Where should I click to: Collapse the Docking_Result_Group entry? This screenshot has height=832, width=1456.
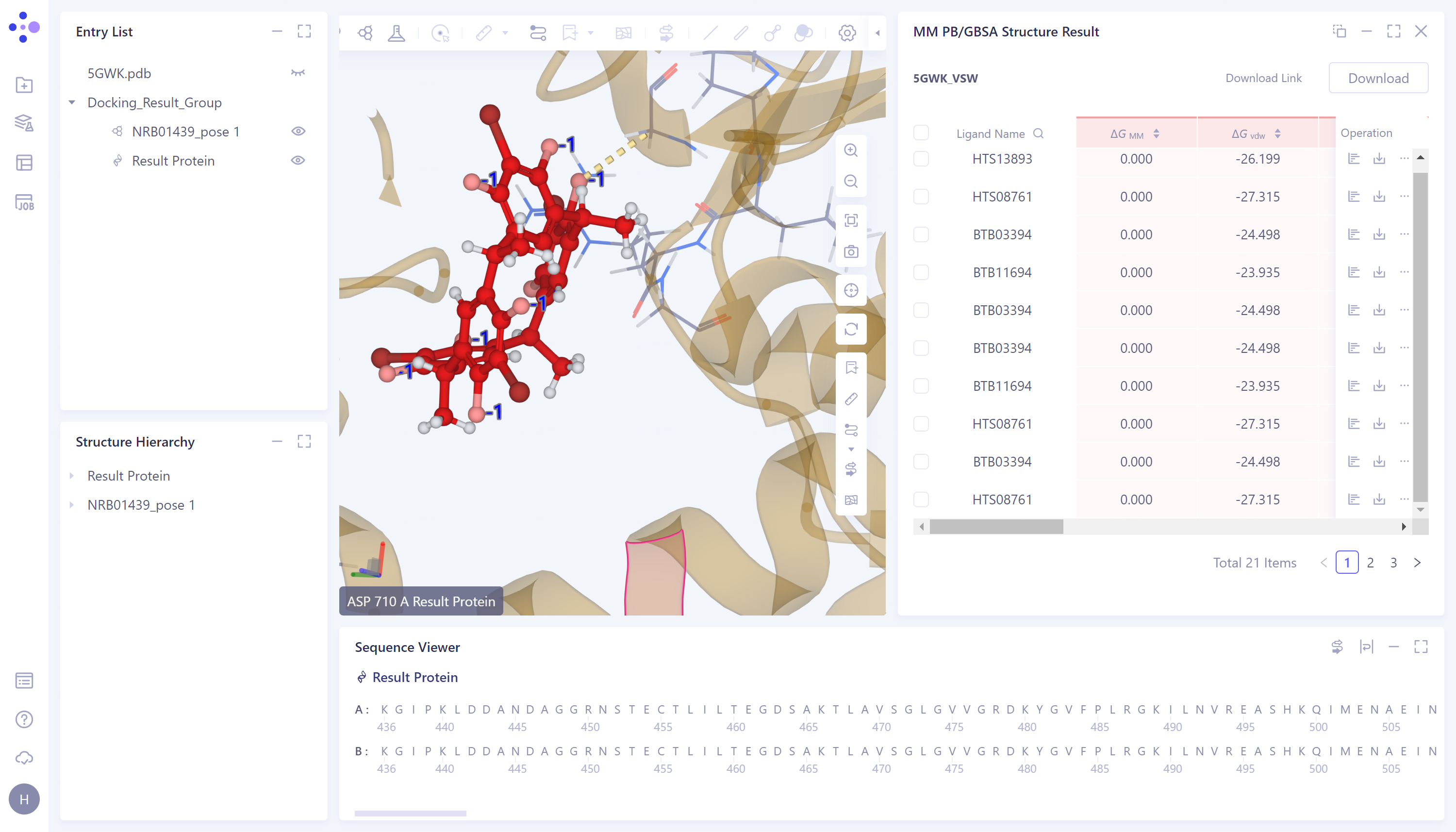pos(72,102)
